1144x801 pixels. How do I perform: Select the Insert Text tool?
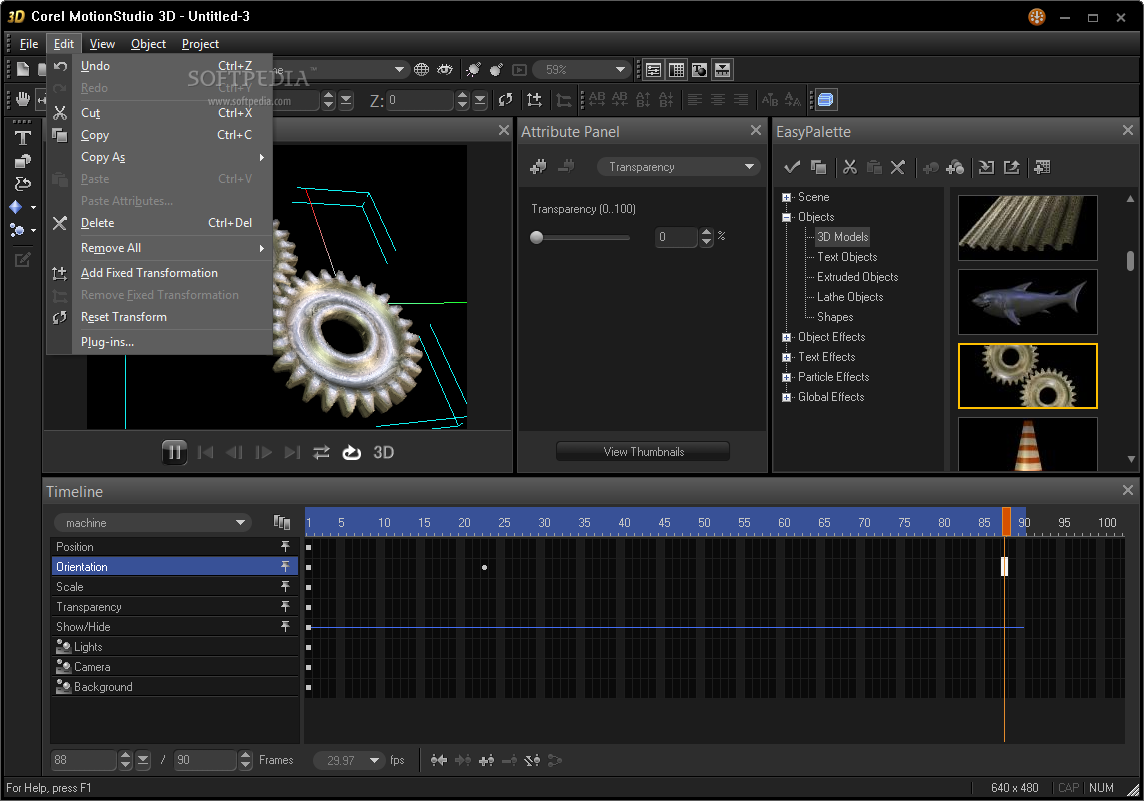(x=23, y=138)
